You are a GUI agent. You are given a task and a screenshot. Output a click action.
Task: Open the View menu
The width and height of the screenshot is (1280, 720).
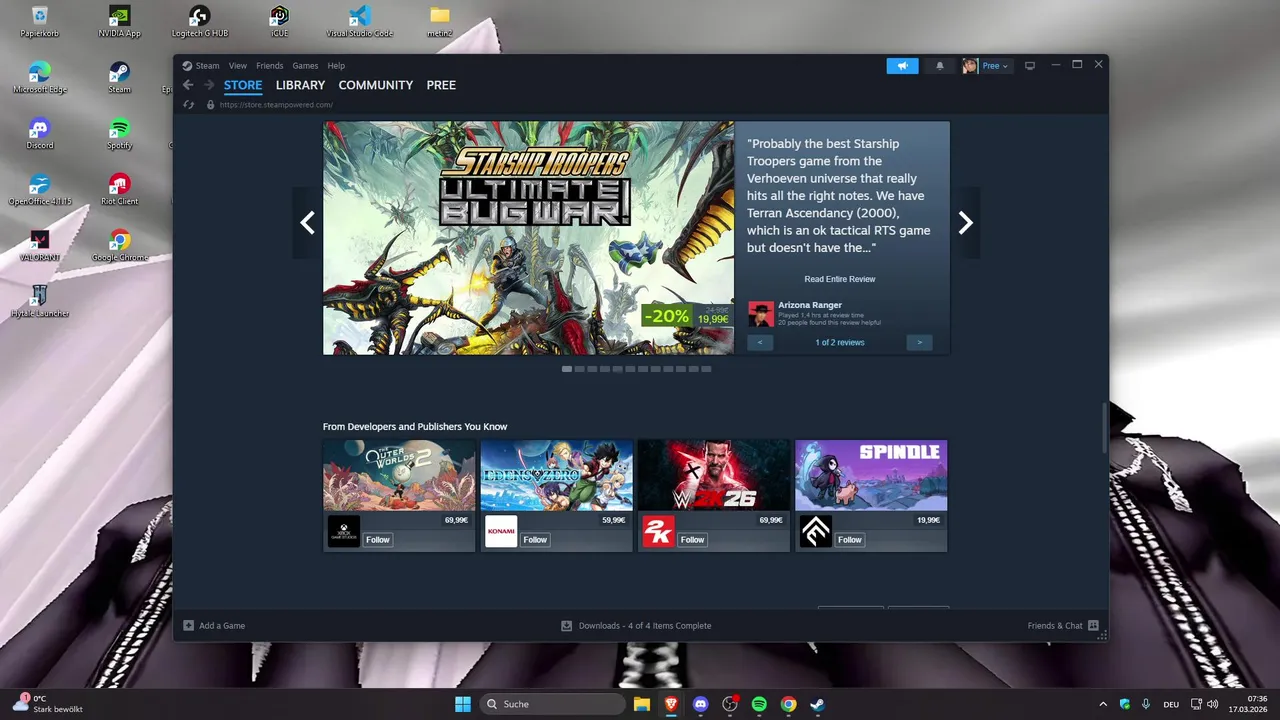coord(237,66)
